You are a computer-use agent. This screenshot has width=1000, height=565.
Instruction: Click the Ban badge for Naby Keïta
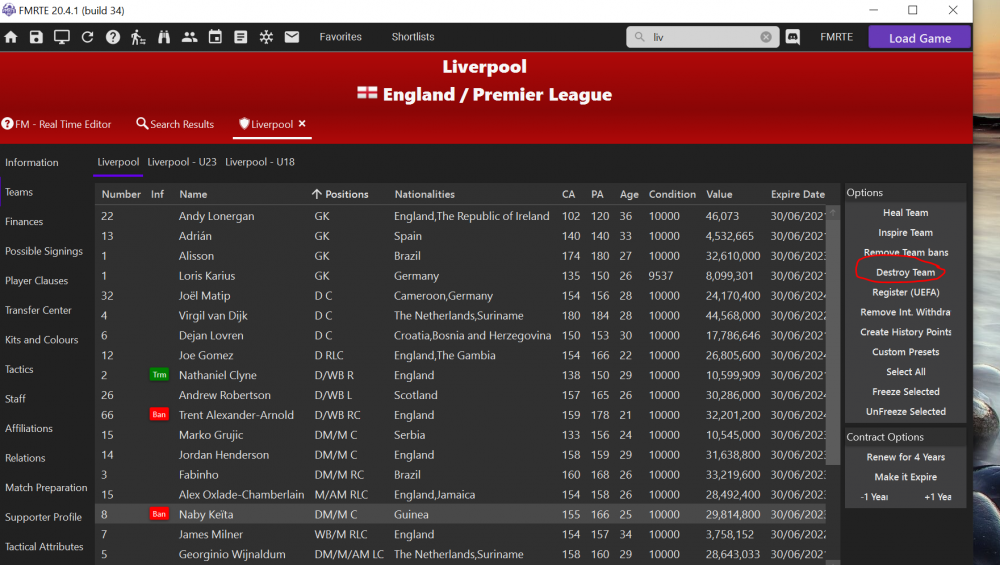click(x=159, y=515)
